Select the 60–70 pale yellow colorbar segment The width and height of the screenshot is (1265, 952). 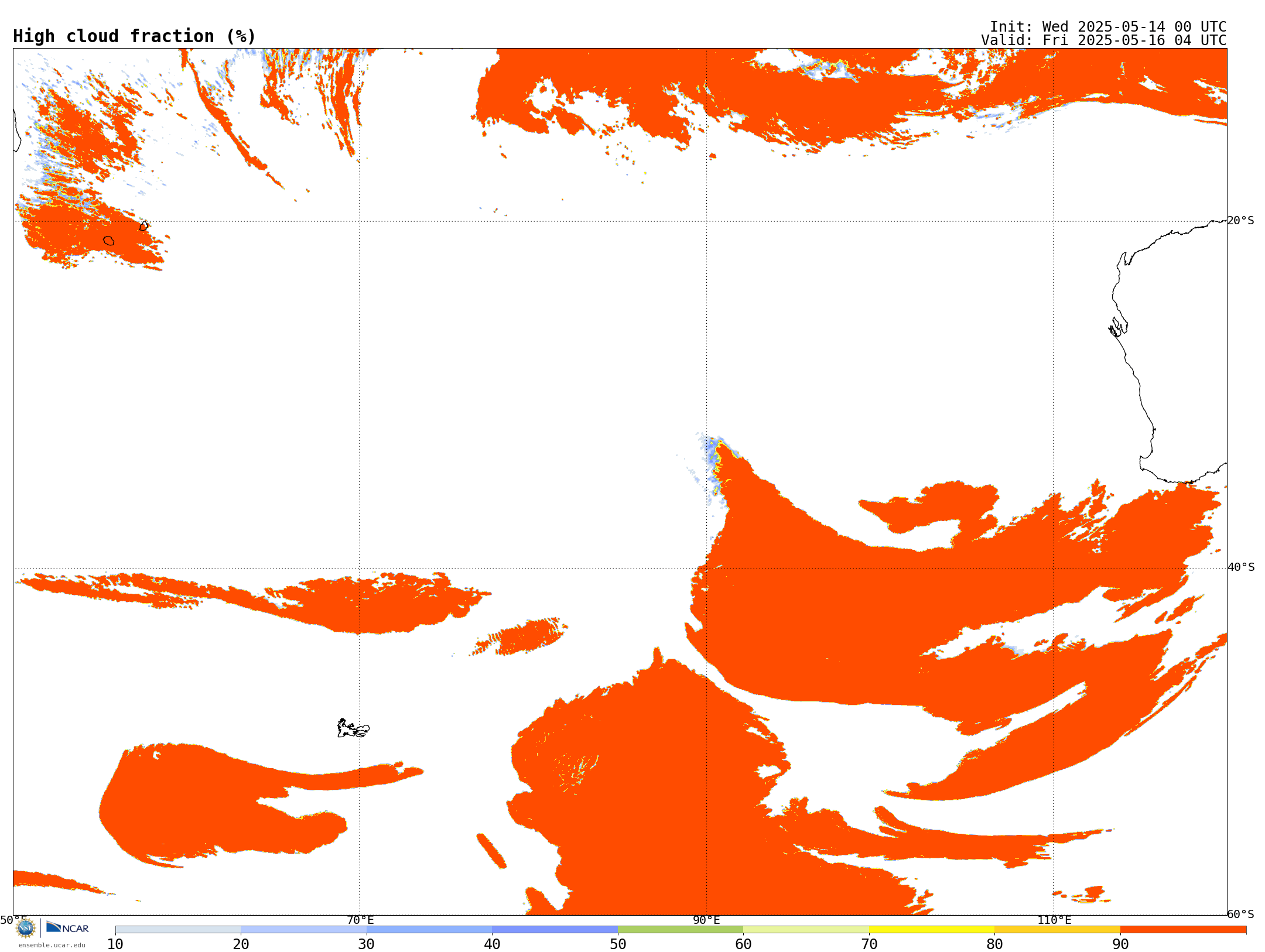806,930
